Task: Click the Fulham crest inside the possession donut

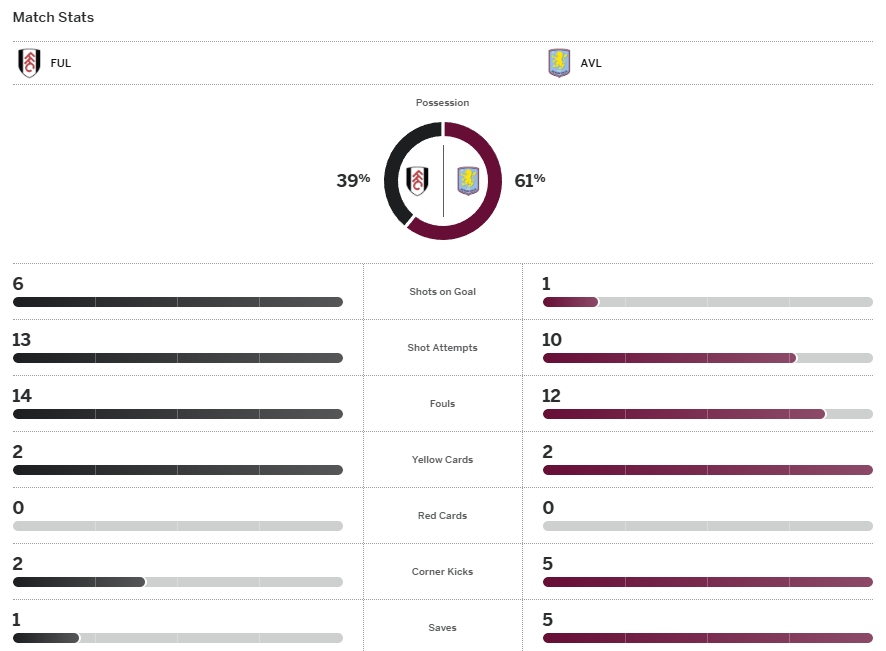Action: [x=419, y=181]
